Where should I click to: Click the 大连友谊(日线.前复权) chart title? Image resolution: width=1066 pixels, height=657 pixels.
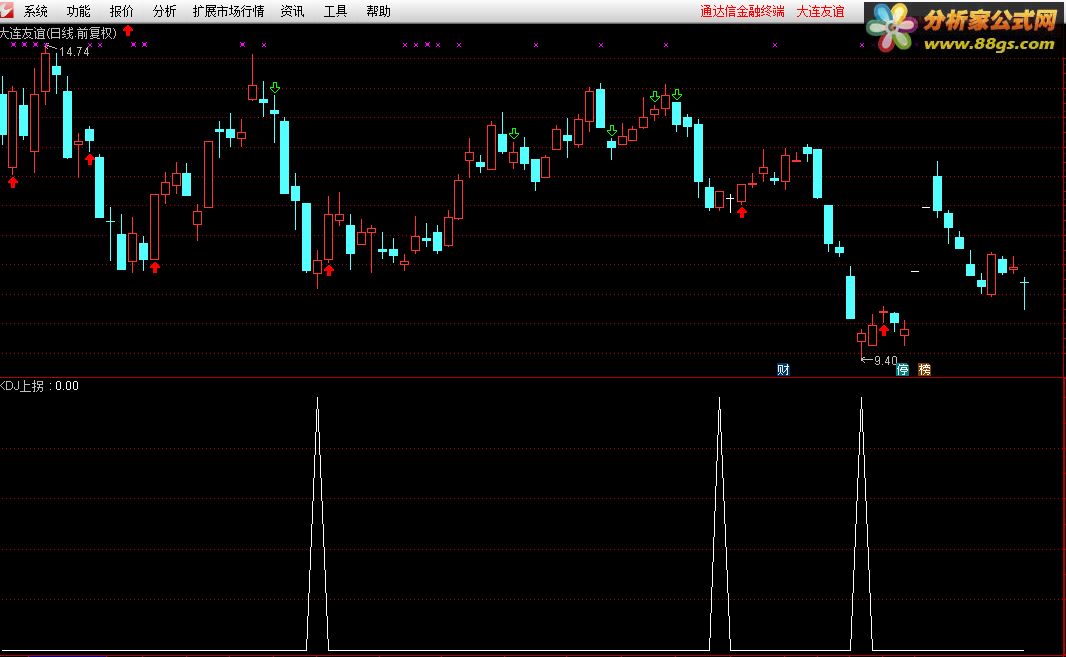[x=58, y=33]
